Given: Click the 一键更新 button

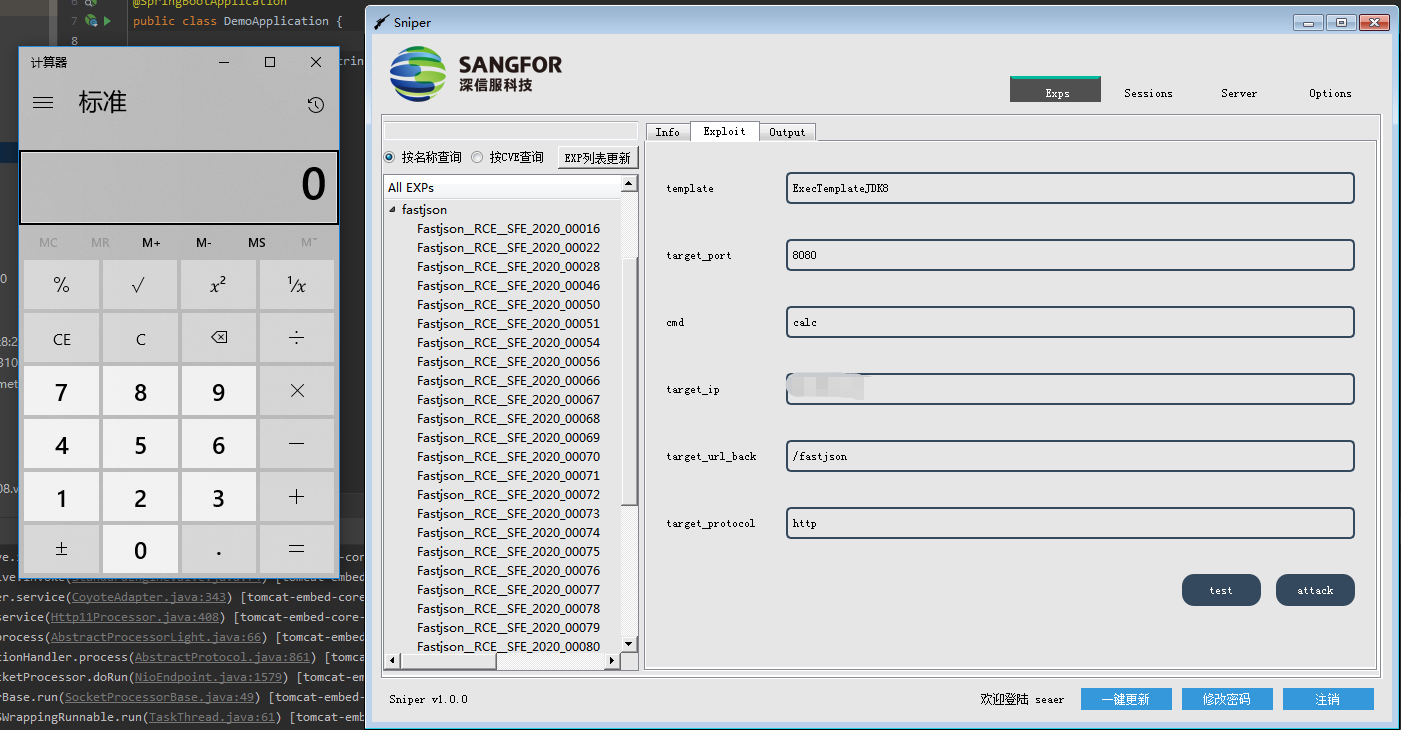Looking at the screenshot, I should coord(1126,699).
